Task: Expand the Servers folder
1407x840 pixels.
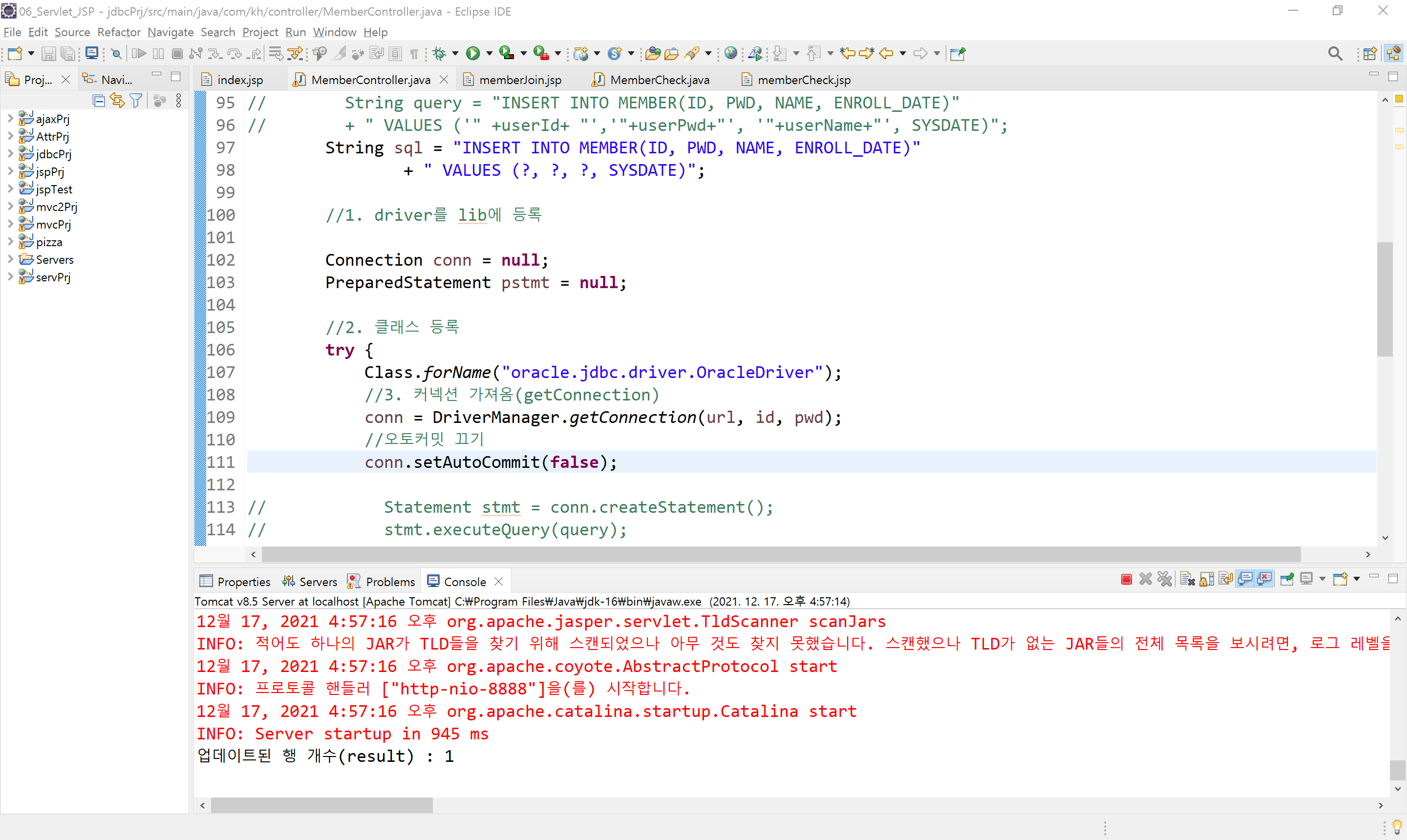Action: [x=10, y=259]
